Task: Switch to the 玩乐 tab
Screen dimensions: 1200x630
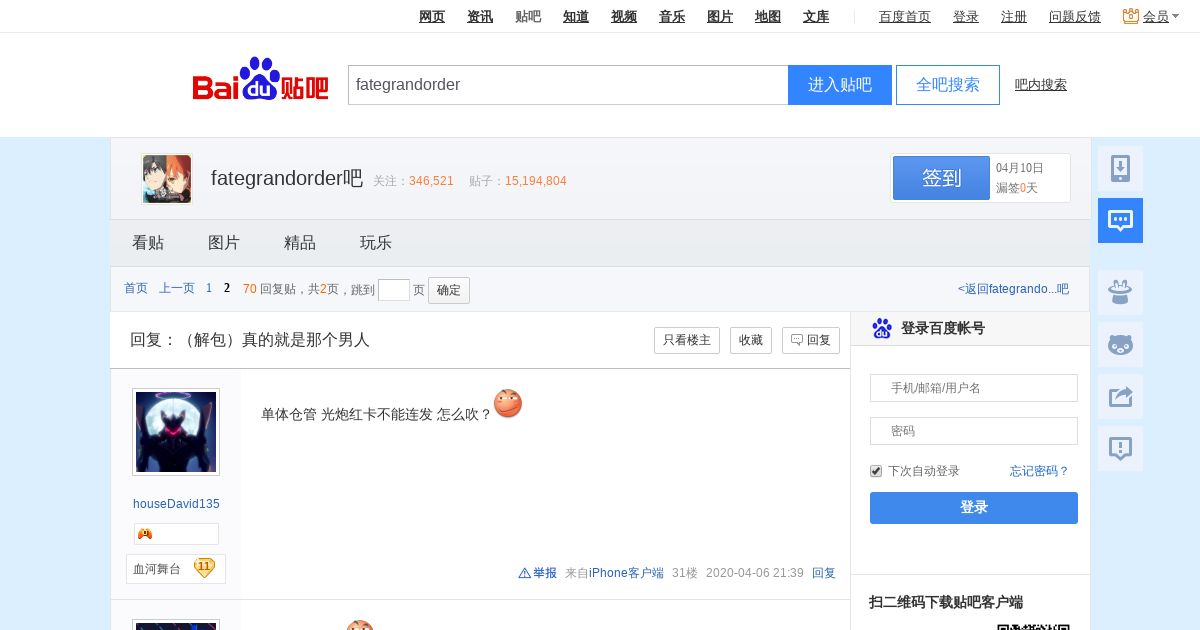Action: click(x=376, y=243)
